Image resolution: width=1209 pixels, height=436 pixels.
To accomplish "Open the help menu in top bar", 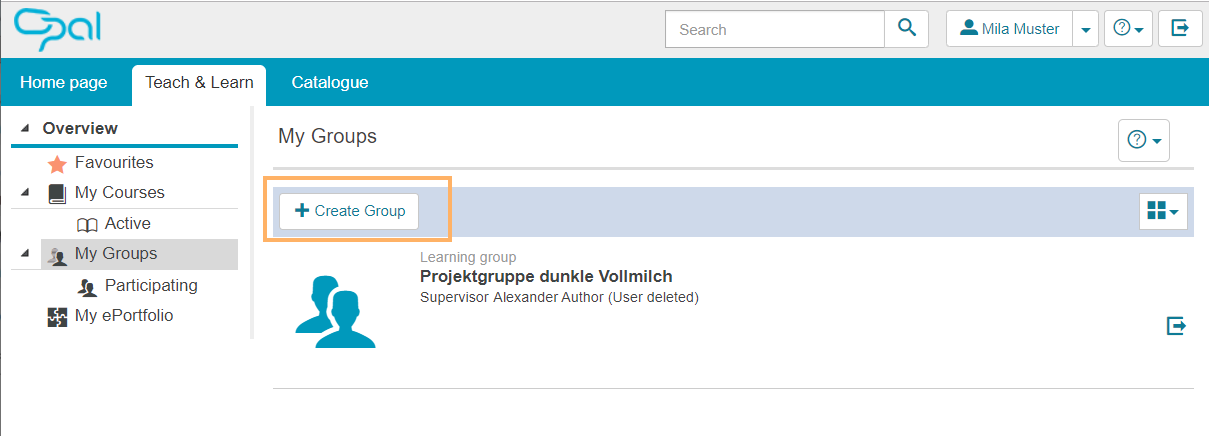I will pos(1128,29).
